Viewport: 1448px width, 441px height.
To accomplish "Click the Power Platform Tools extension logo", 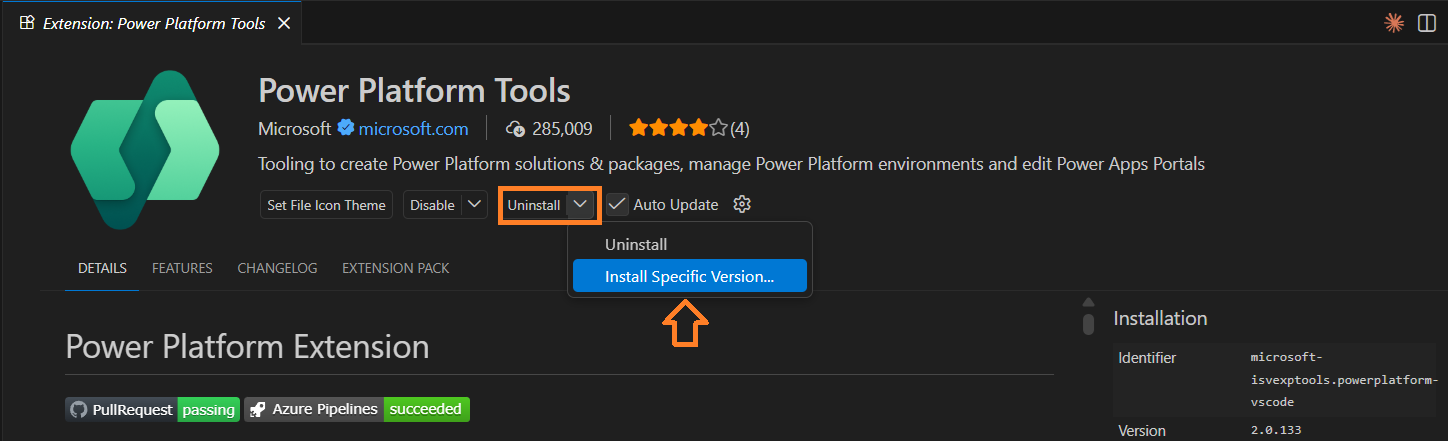I will (145, 150).
